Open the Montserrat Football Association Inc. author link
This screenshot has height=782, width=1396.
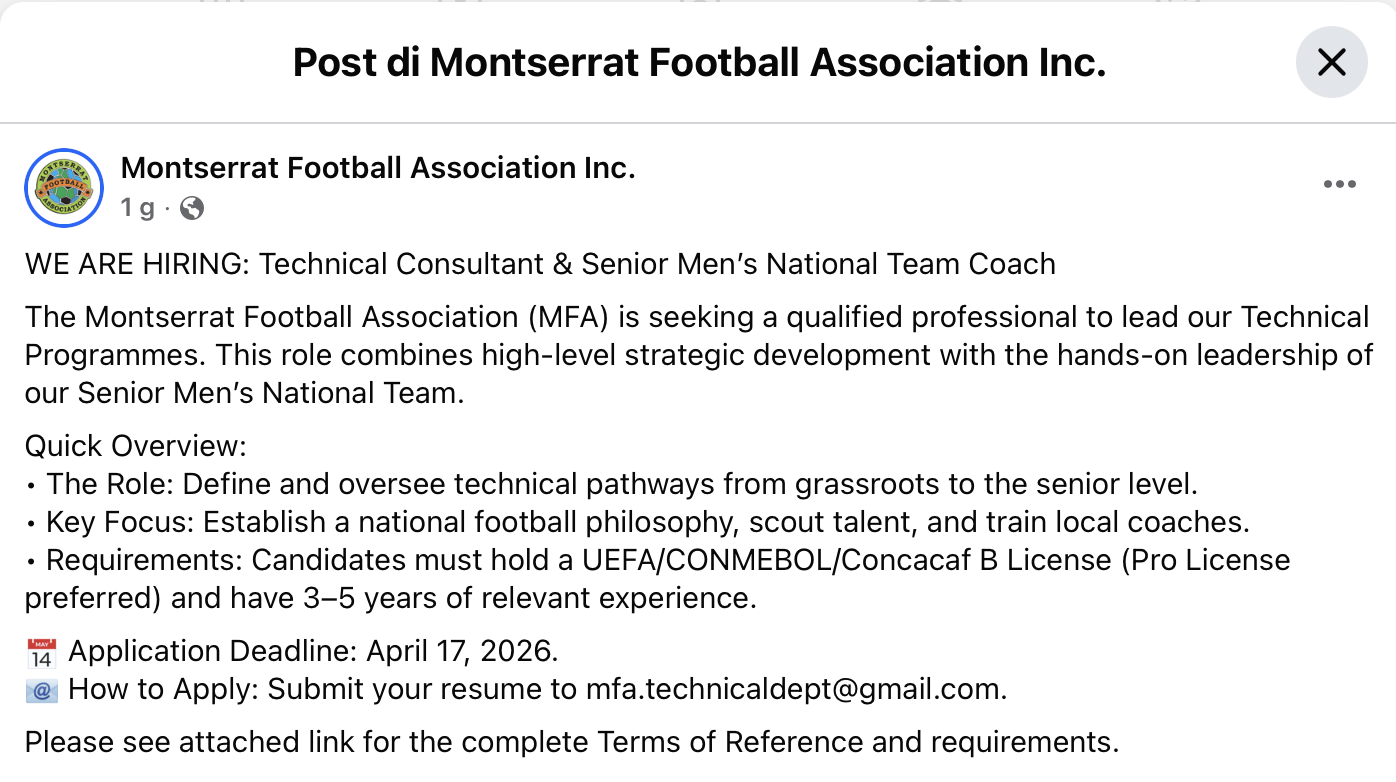[x=378, y=168]
